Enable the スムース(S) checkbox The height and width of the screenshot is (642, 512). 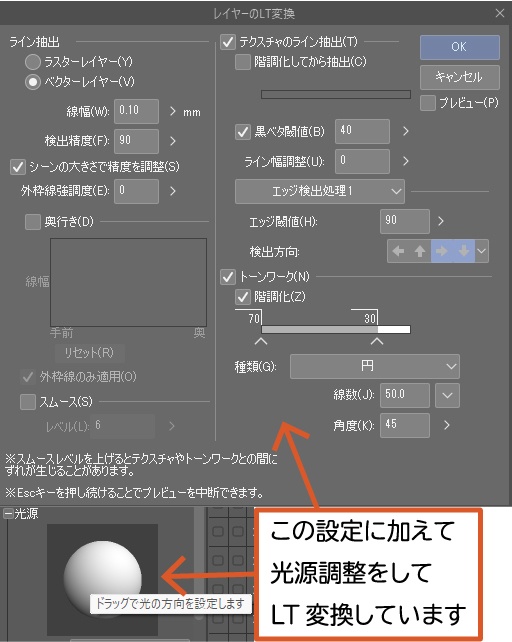point(28,402)
